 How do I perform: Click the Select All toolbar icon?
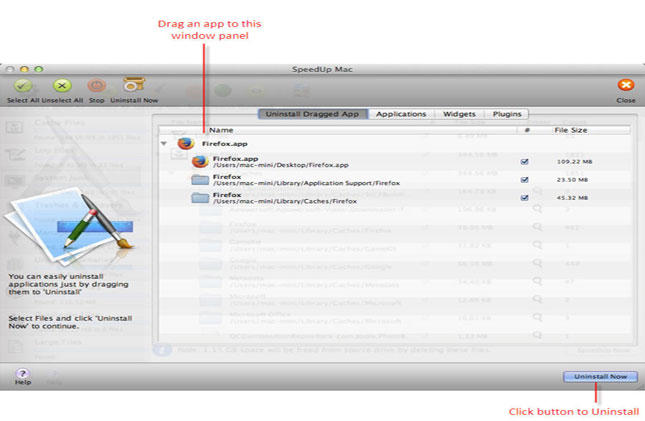23,86
